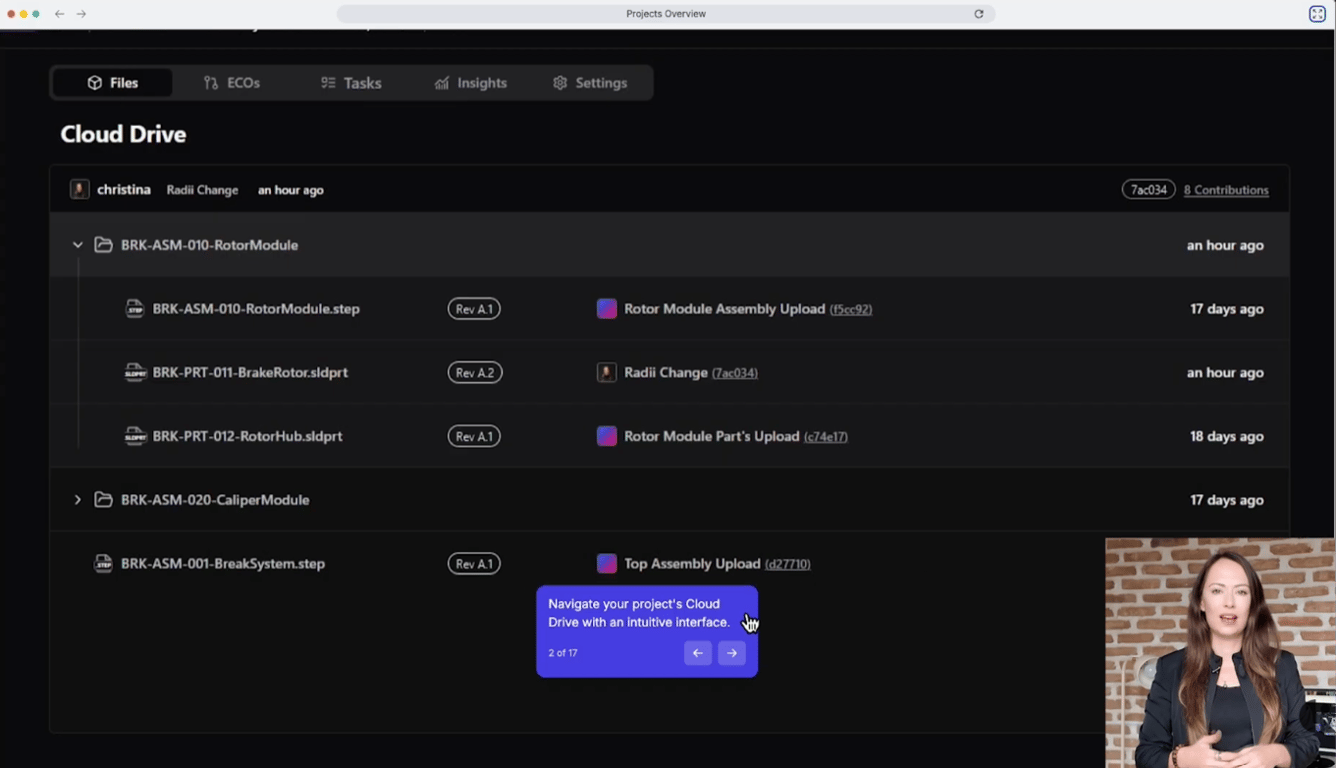Image resolution: width=1336 pixels, height=768 pixels.
Task: Go to next tour step arrow
Action: [732, 653]
